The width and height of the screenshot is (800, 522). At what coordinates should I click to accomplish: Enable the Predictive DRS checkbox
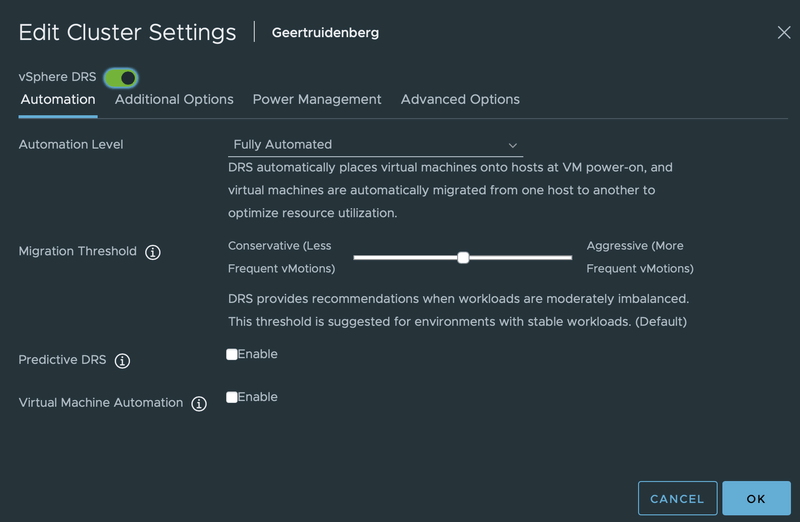pyautogui.click(x=232, y=355)
